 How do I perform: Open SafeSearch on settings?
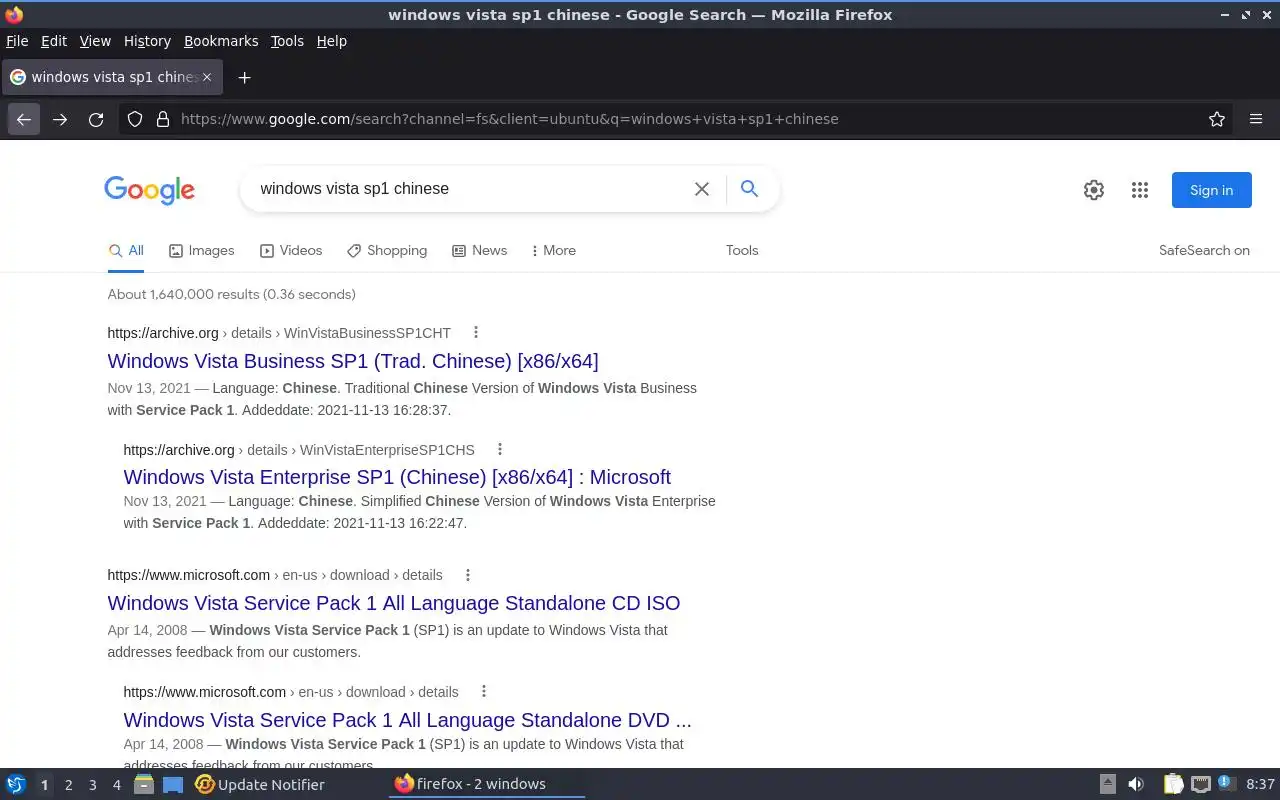tap(1204, 251)
